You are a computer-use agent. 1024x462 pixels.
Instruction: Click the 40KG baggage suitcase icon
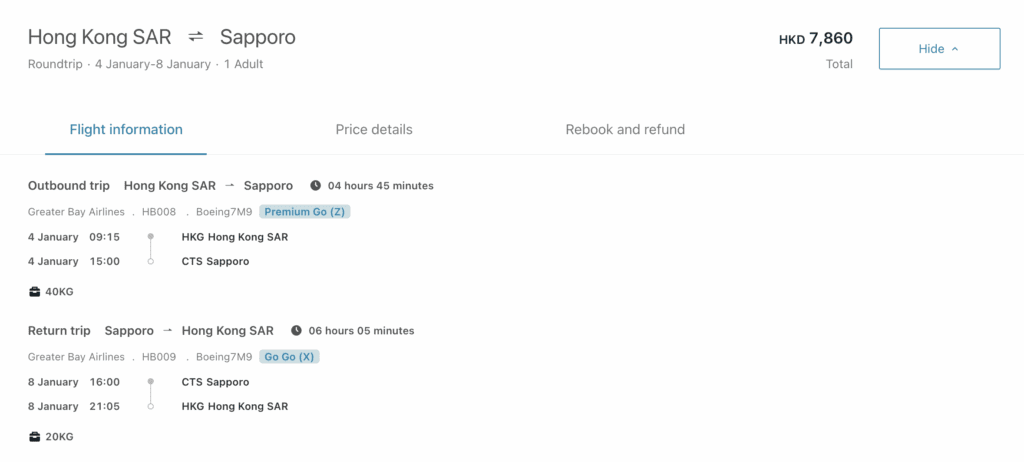click(x=35, y=292)
